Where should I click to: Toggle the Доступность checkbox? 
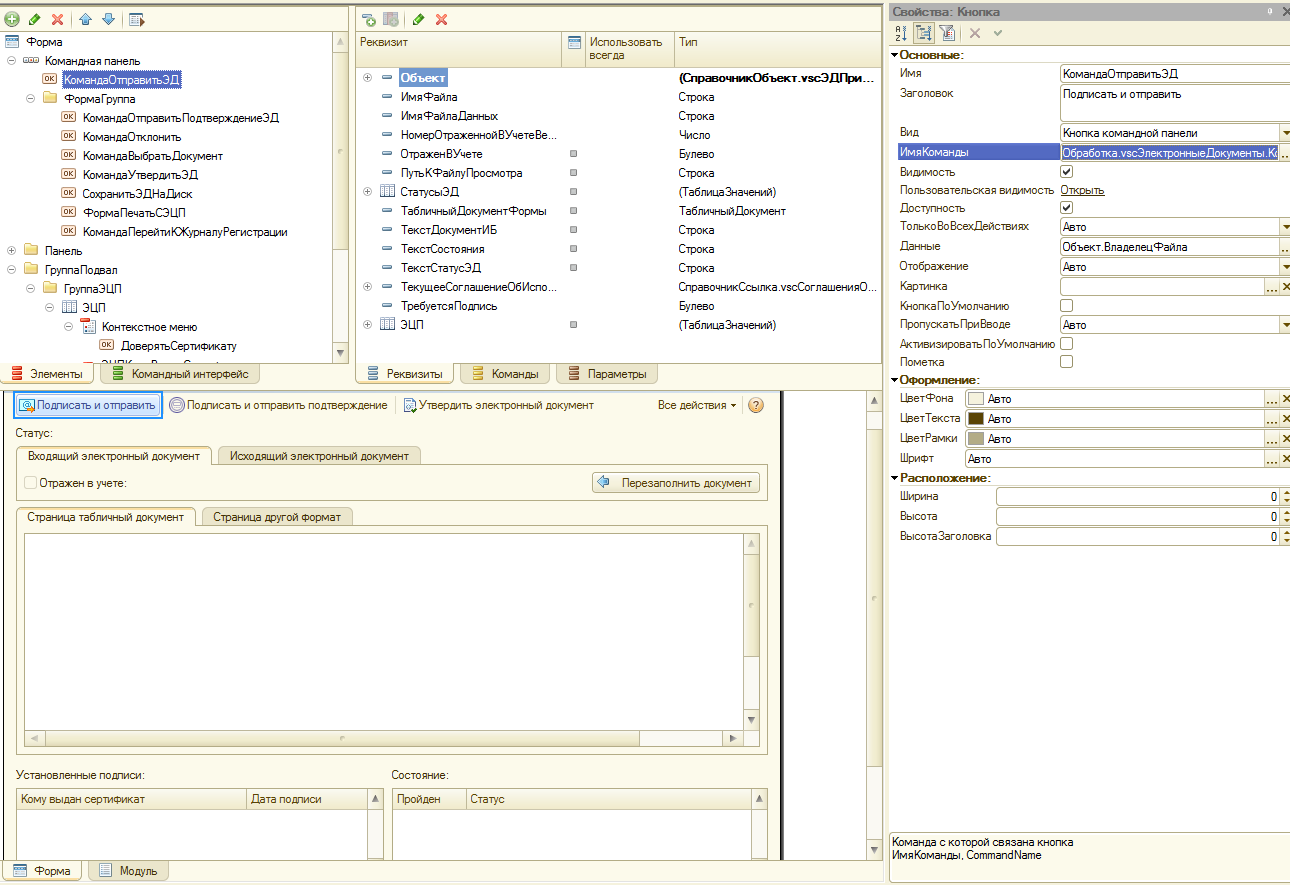(x=1066, y=208)
